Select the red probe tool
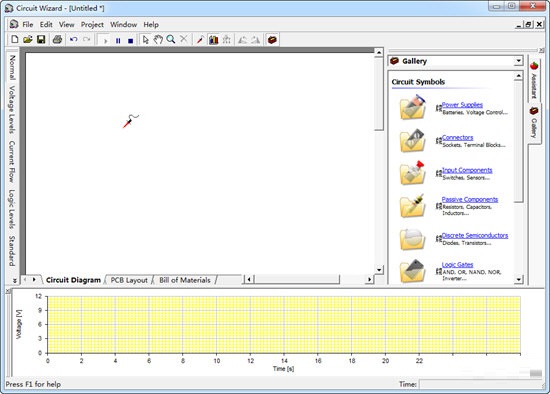Image resolution: width=550 pixels, height=394 pixels. pos(200,40)
